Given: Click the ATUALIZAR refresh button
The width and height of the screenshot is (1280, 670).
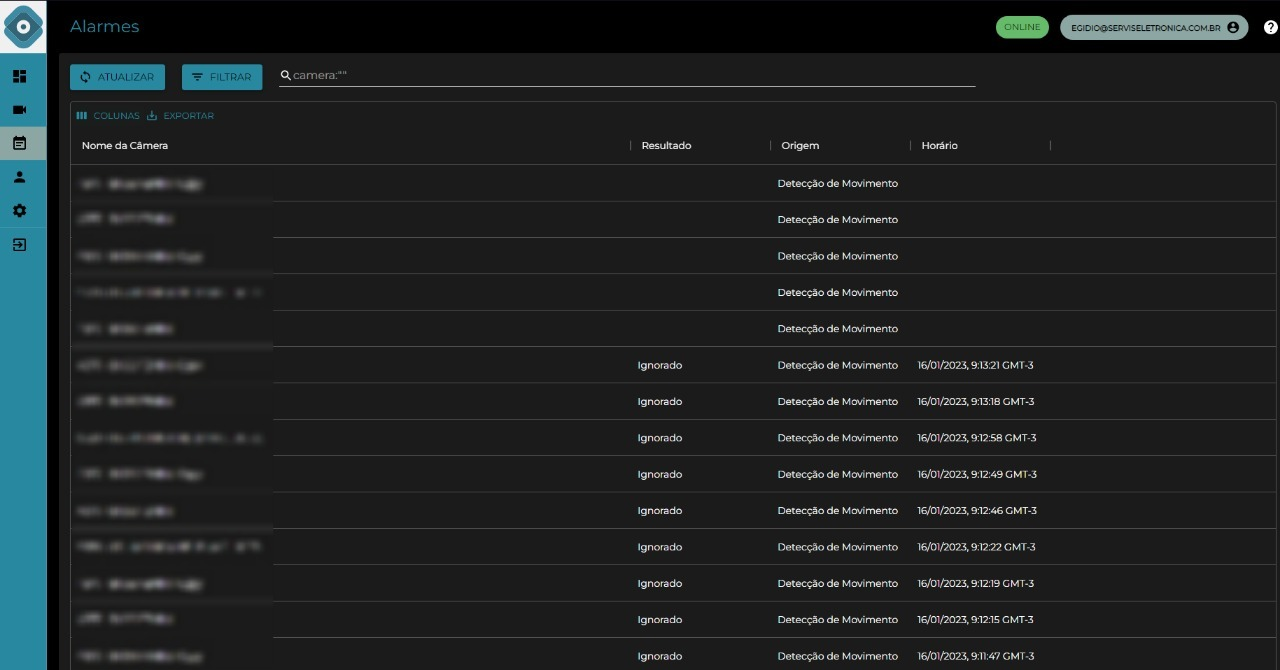Looking at the screenshot, I should coord(117,77).
